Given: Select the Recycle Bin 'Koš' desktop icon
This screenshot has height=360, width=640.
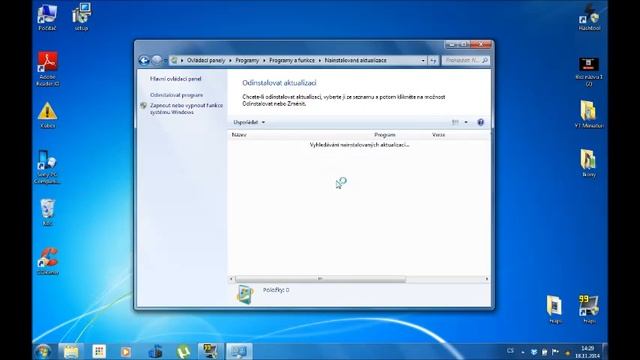Looking at the screenshot, I should (x=47, y=212).
